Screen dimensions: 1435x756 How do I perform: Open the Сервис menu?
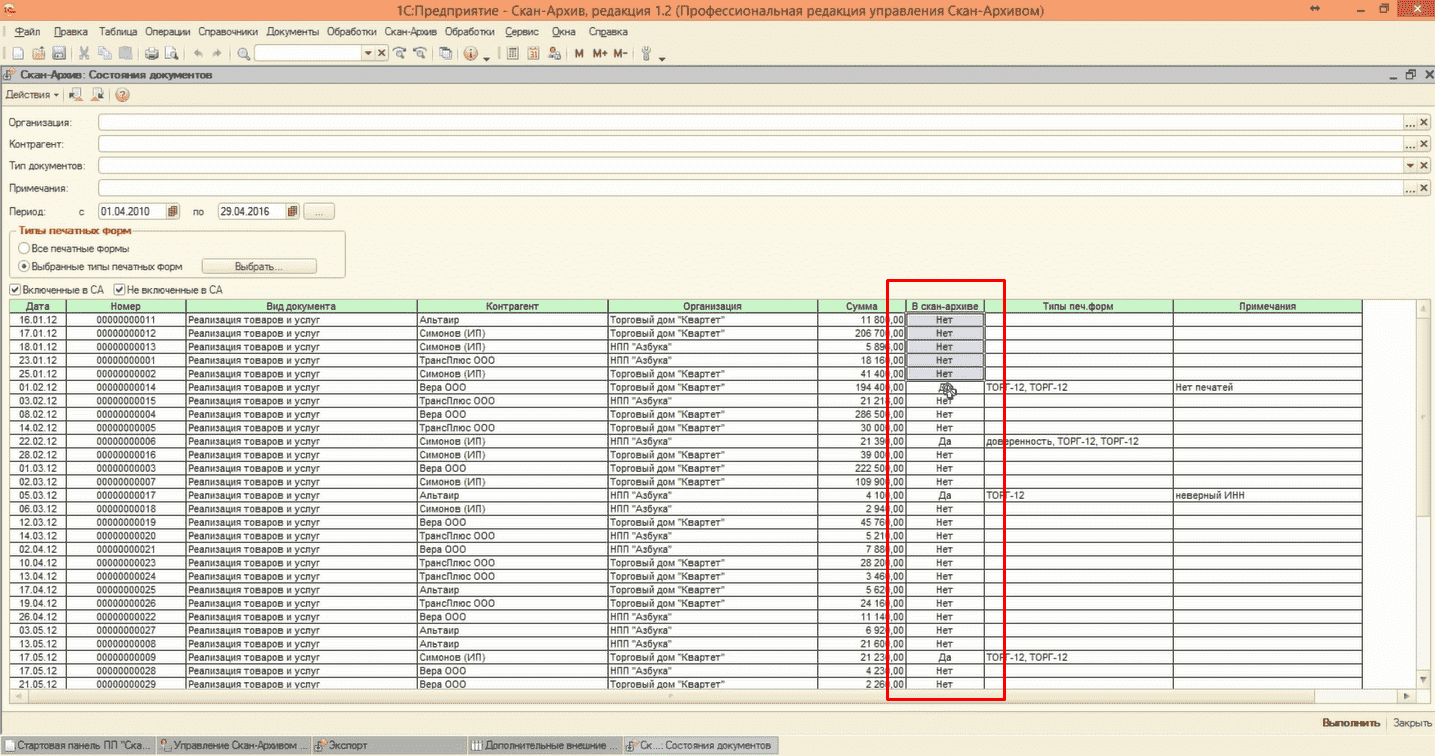pos(521,32)
